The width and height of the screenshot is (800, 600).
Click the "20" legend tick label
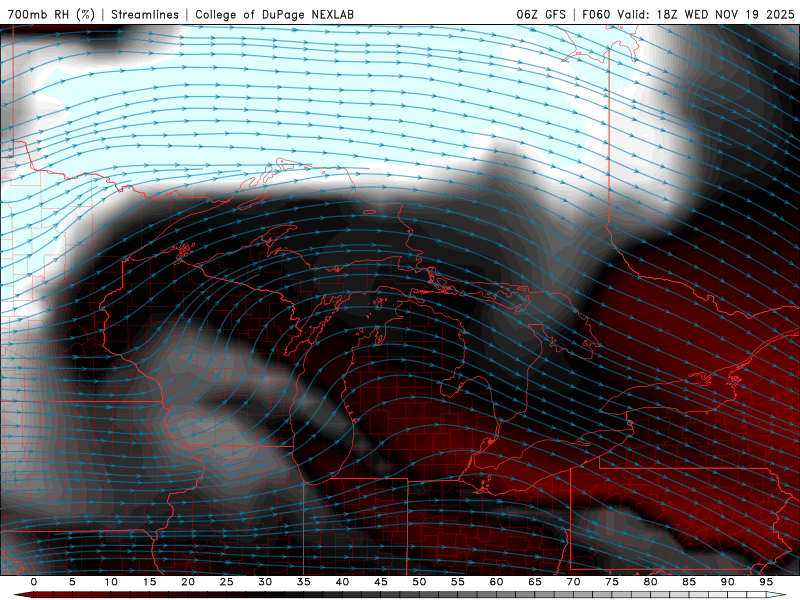188,582
